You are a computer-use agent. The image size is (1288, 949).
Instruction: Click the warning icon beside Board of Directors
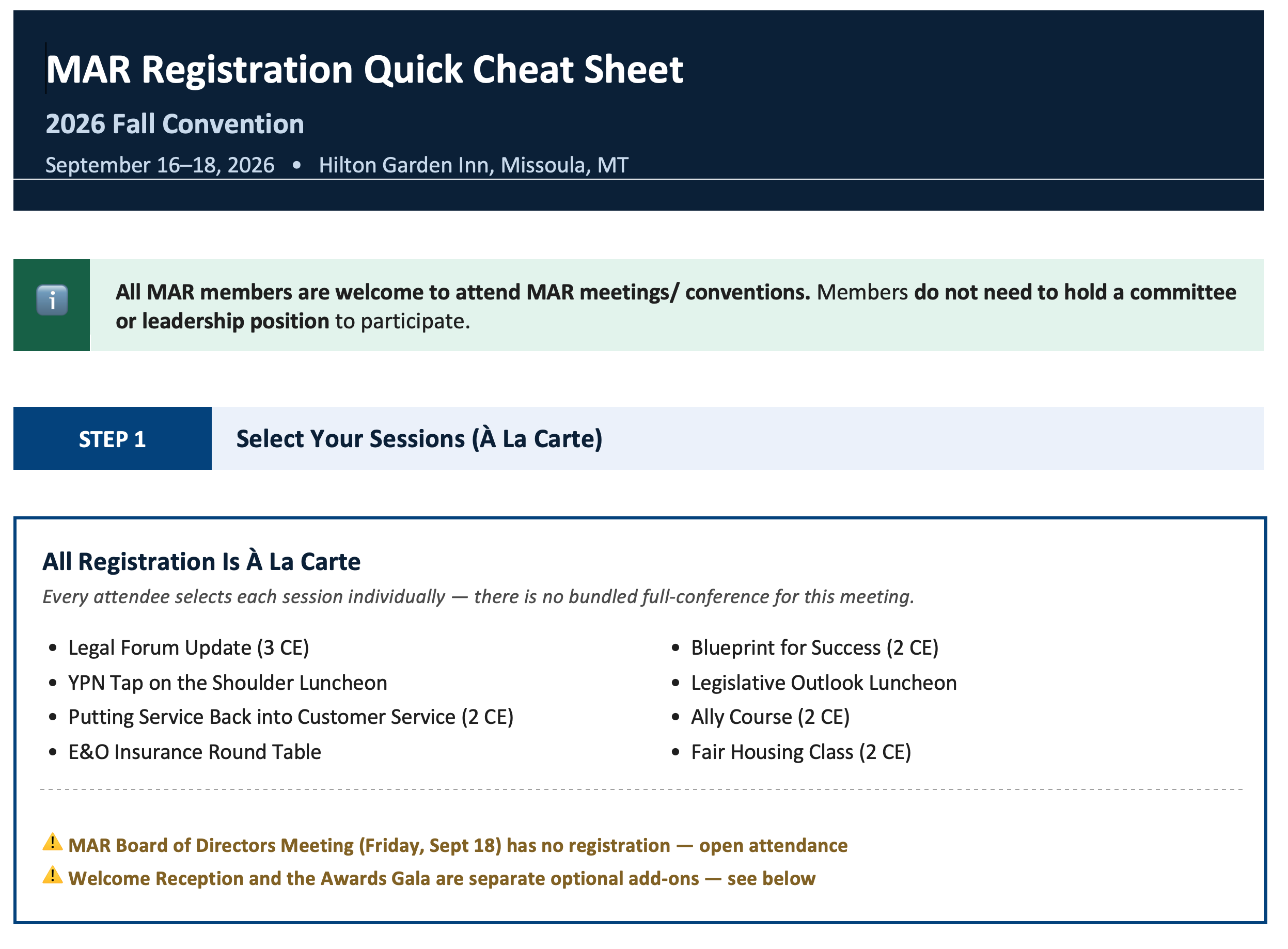coord(52,842)
